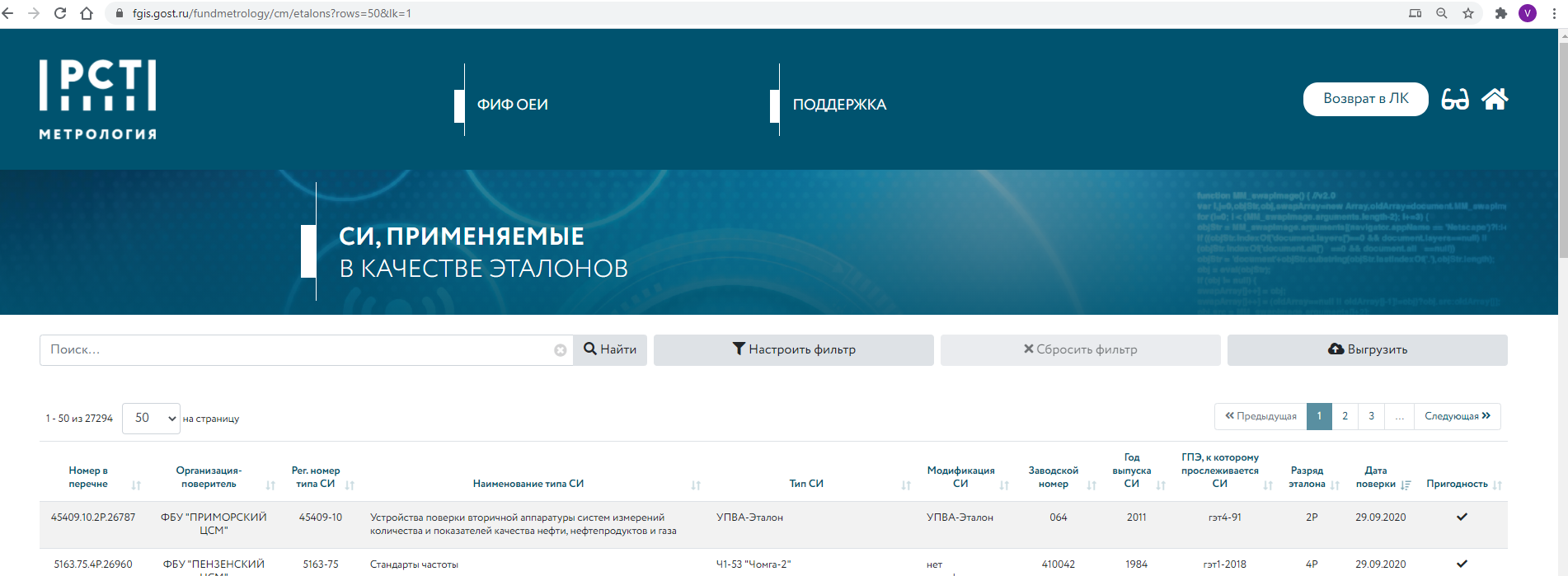1568x576 pixels.
Task: Bookmark this page with star icon
Action: point(1468,13)
